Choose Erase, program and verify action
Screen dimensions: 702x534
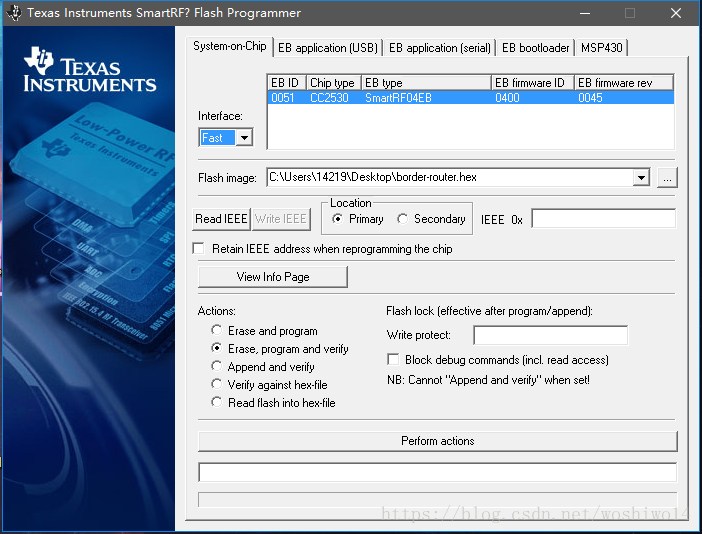pyautogui.click(x=217, y=348)
